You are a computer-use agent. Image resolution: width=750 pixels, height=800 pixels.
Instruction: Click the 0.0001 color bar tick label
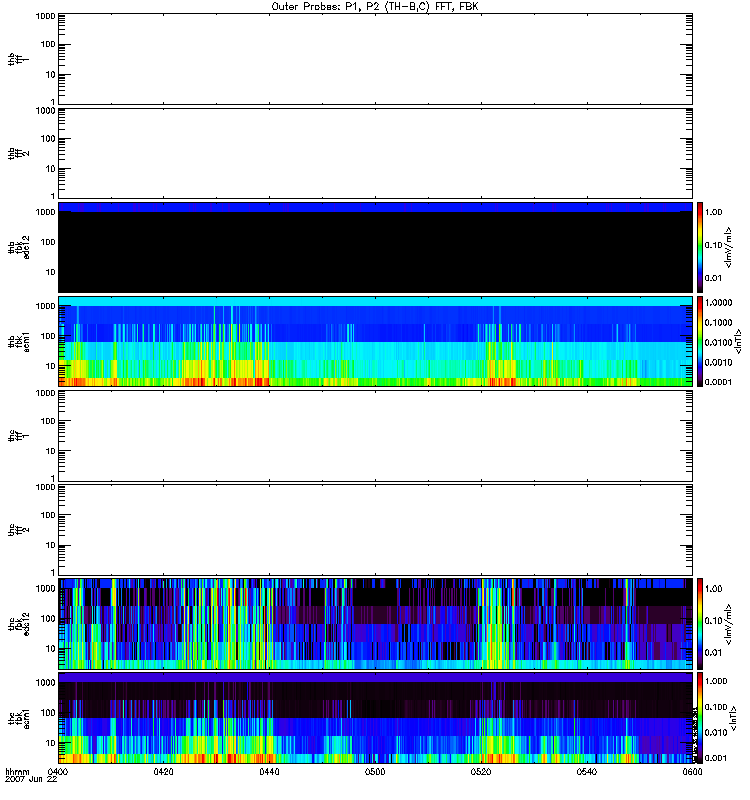718,382
